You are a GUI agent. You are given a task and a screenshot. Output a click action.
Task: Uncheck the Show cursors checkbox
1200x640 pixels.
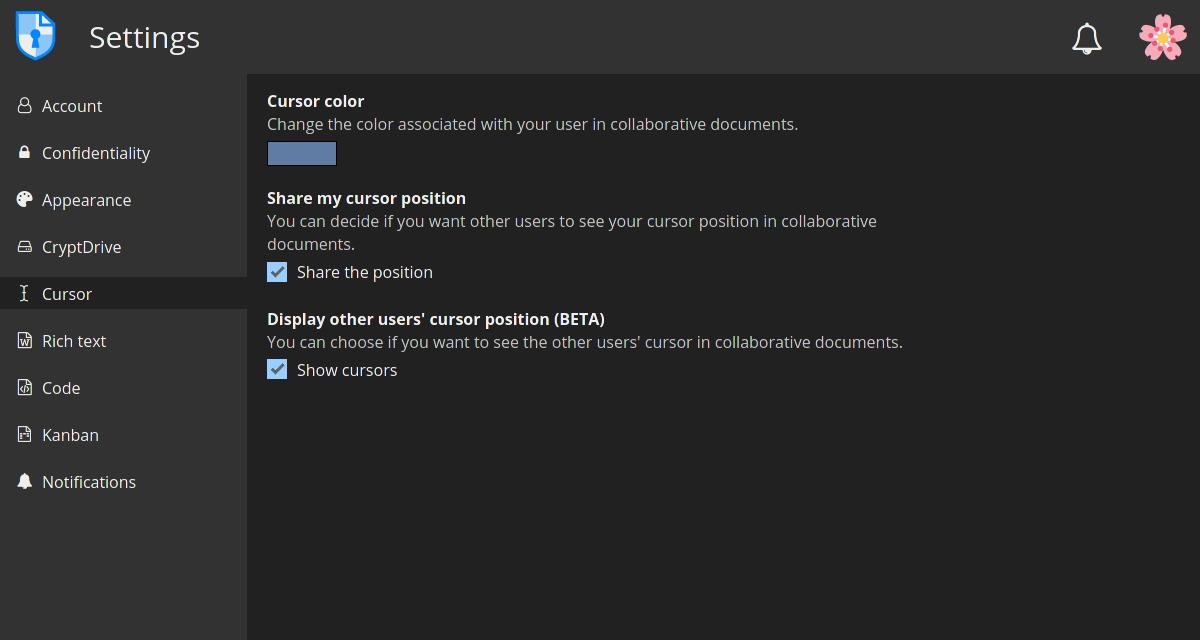[277, 370]
